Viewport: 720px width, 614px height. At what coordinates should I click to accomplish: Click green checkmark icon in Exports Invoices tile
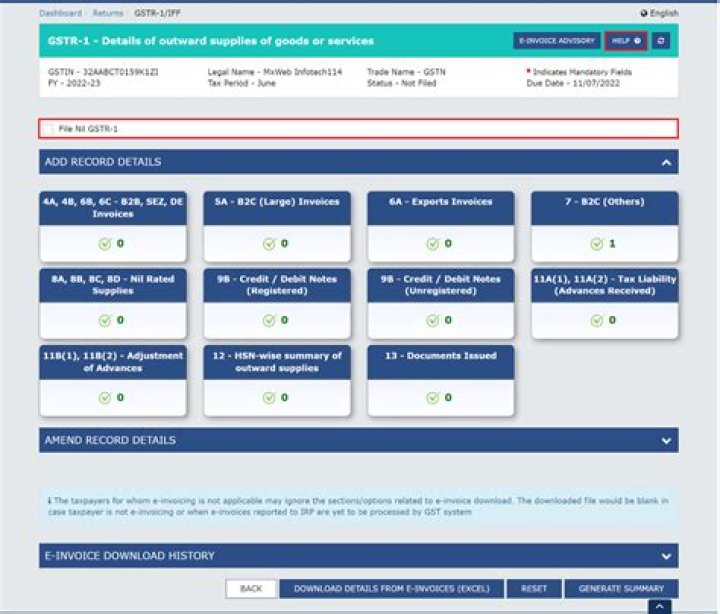click(432, 244)
